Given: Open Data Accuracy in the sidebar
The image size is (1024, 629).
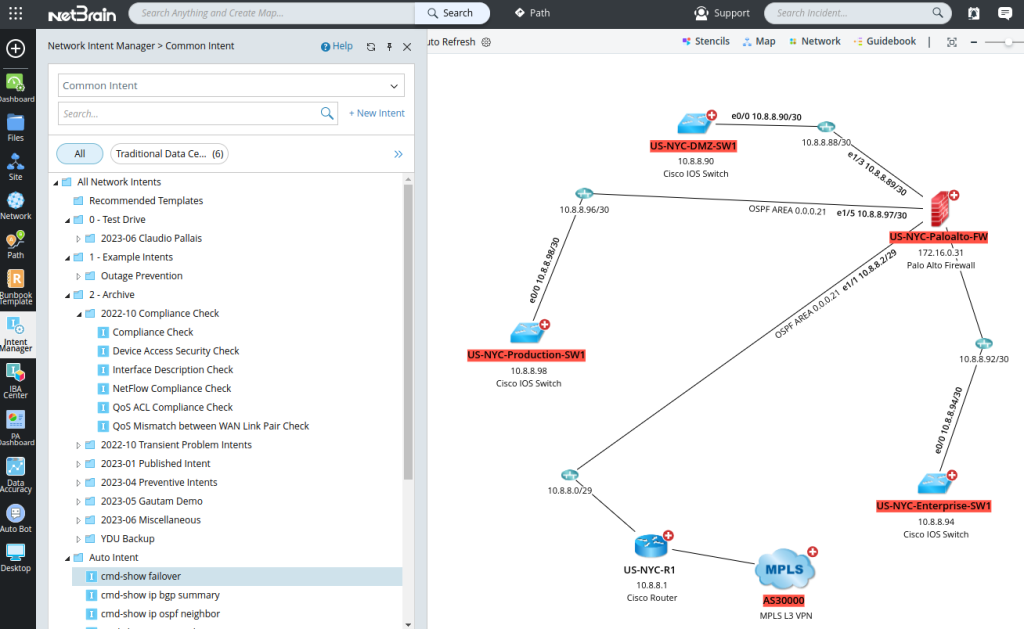Looking at the screenshot, I should (16, 475).
